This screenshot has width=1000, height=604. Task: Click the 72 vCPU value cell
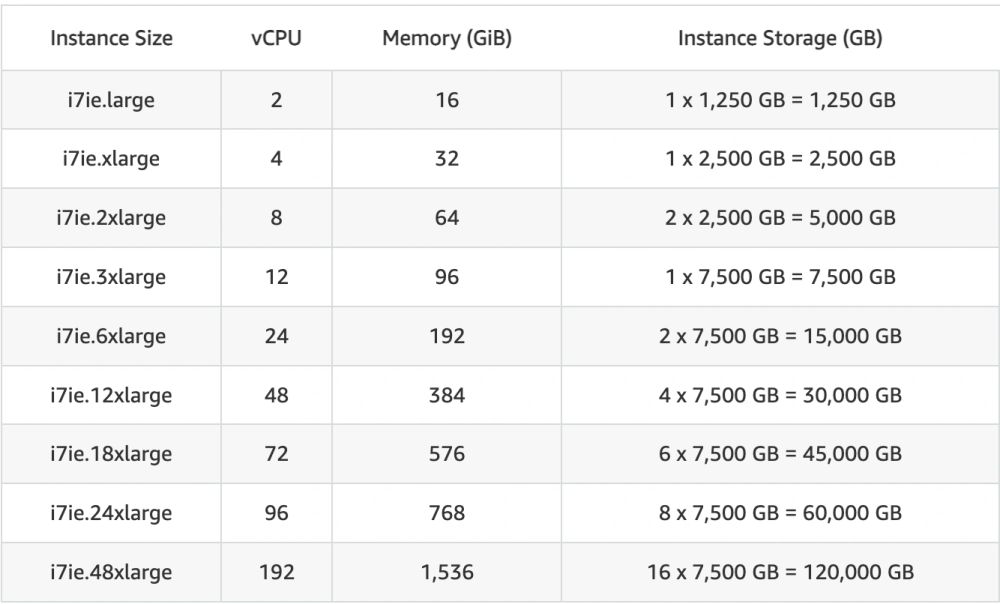pos(276,454)
